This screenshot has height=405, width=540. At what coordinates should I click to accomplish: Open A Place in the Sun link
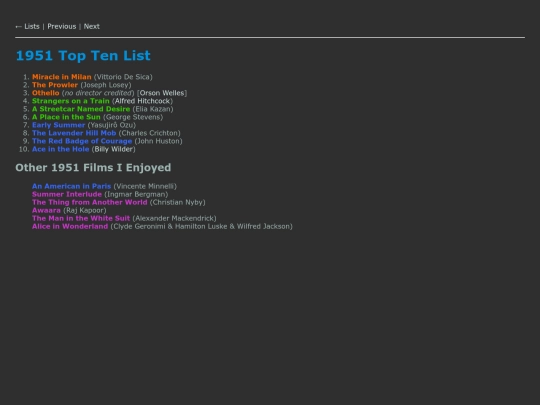[x=66, y=117]
